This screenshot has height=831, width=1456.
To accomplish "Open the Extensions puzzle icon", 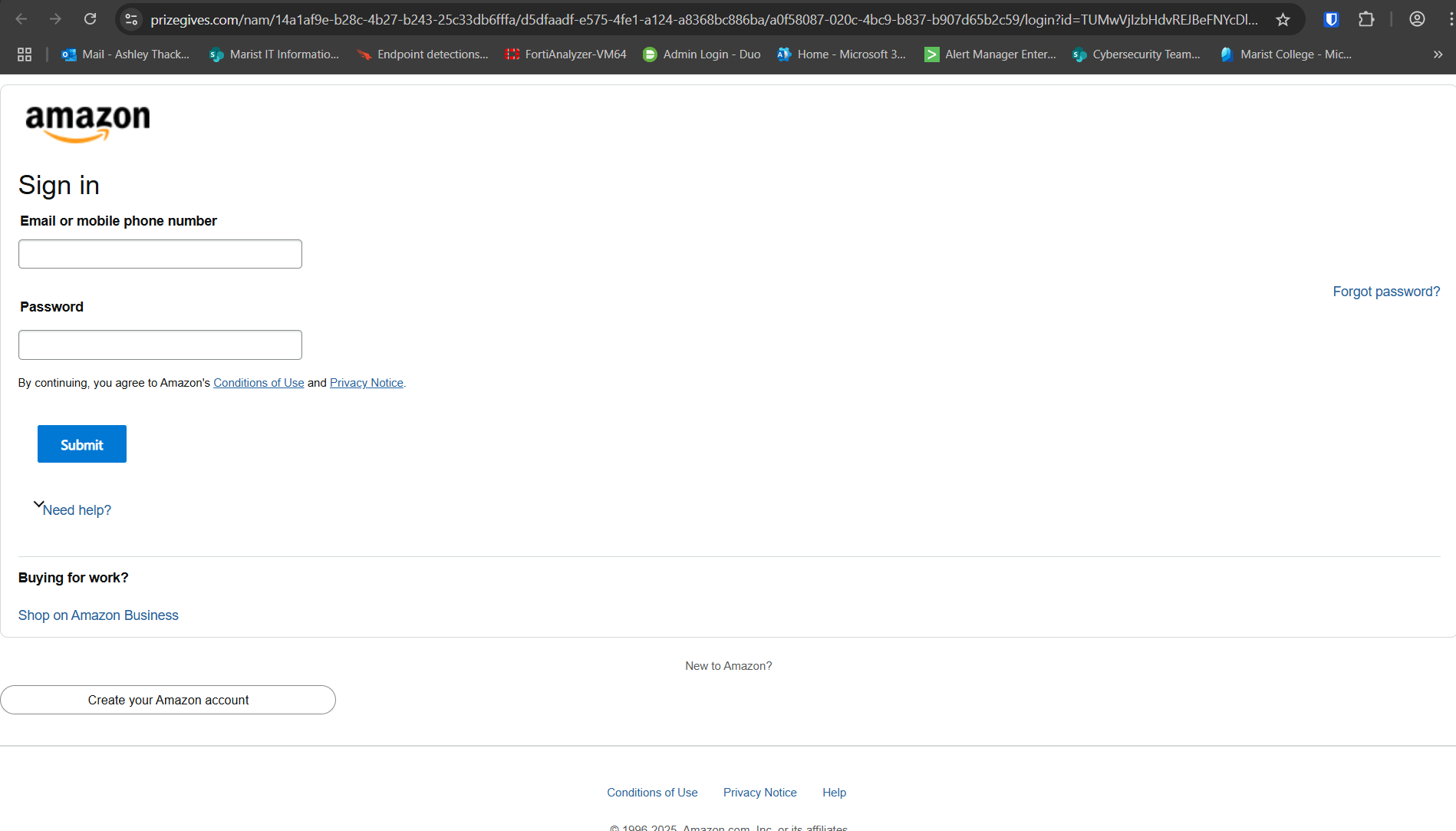I will pyautogui.click(x=1366, y=19).
